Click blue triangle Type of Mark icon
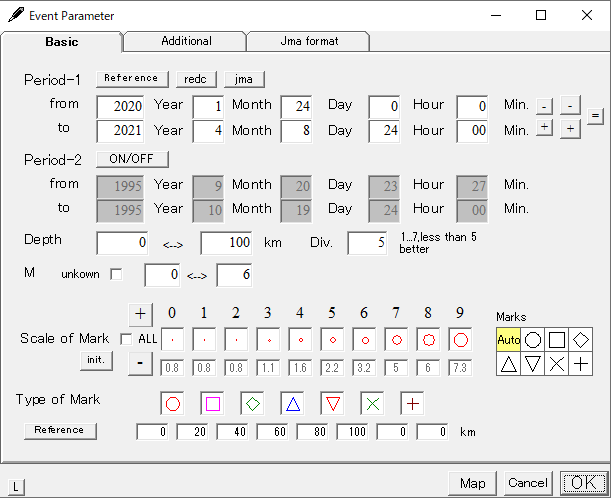The height and width of the screenshot is (498, 611). (293, 404)
